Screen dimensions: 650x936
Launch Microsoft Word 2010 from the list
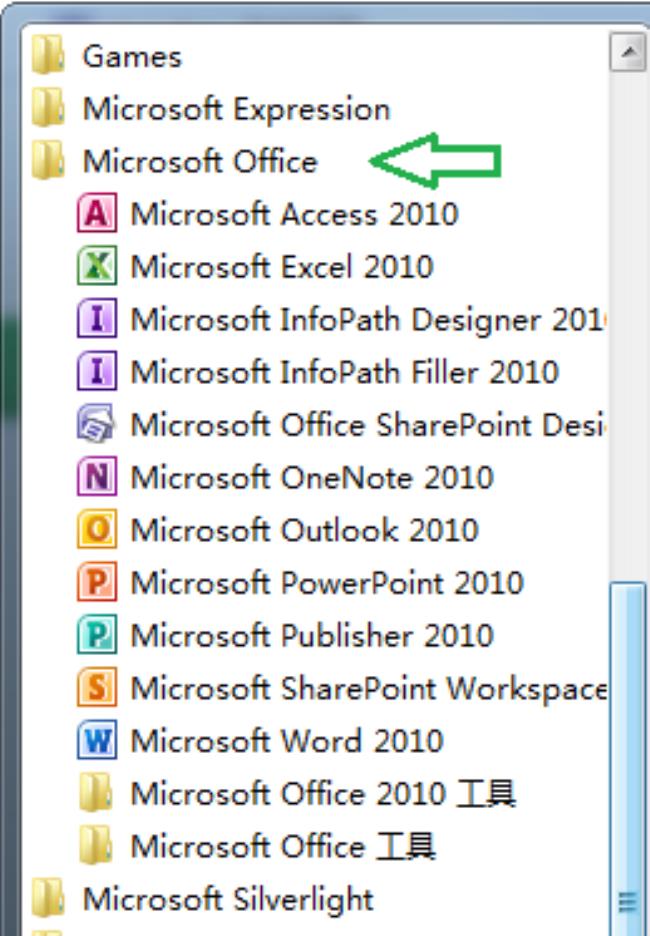[x=286, y=741]
